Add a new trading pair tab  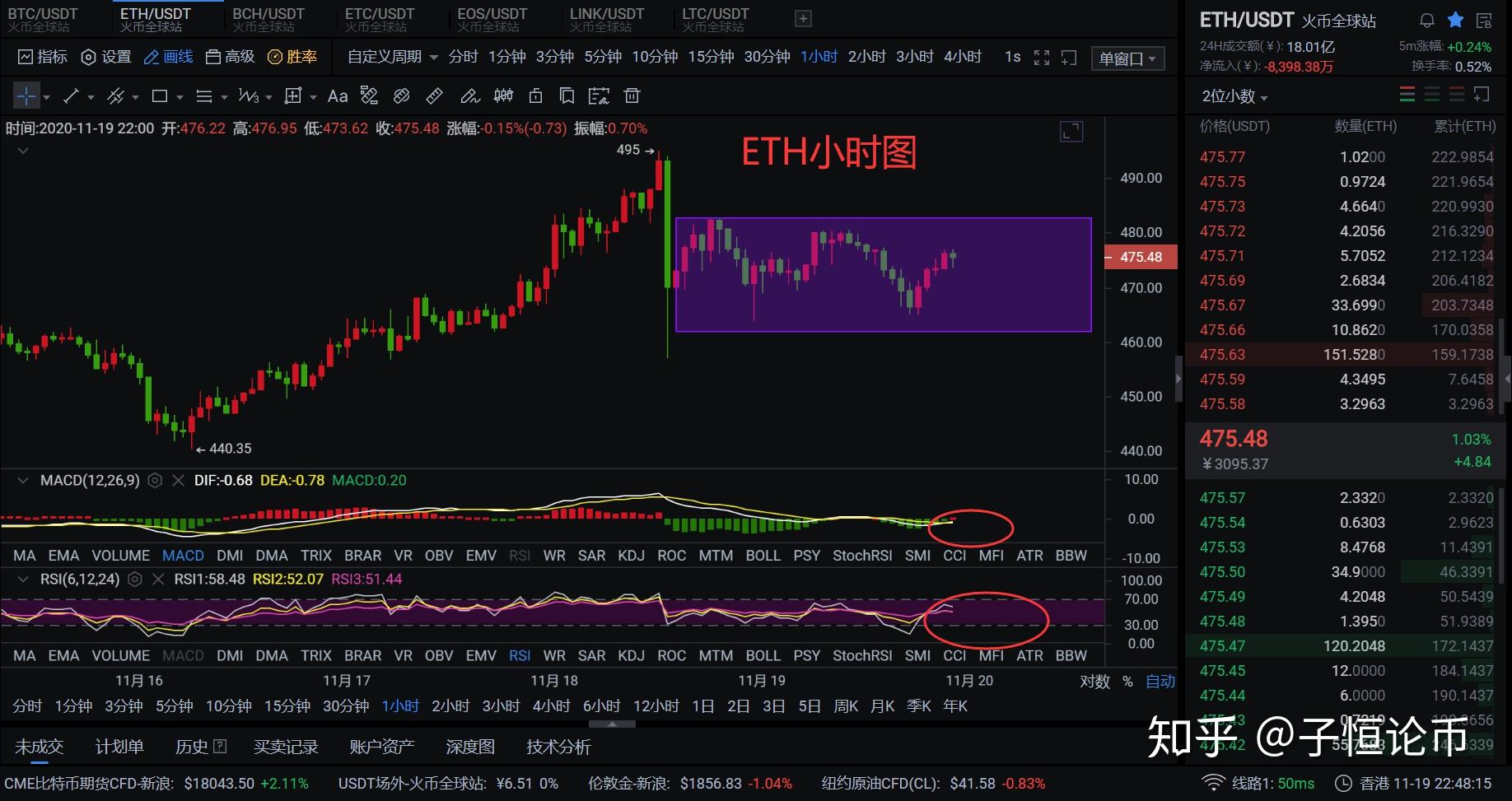[x=803, y=19]
